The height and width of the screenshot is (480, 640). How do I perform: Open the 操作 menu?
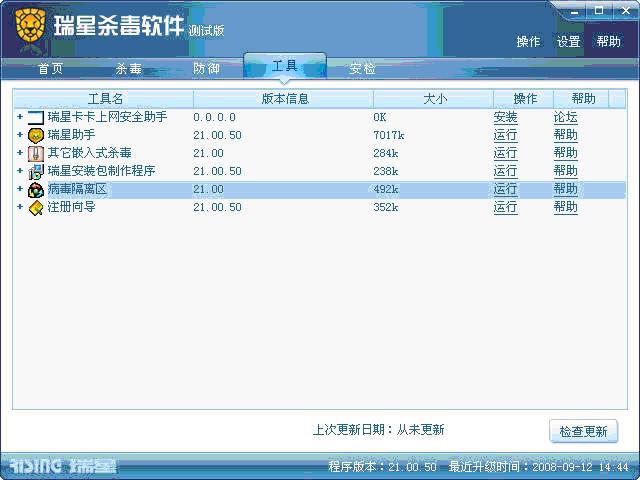click(x=528, y=41)
